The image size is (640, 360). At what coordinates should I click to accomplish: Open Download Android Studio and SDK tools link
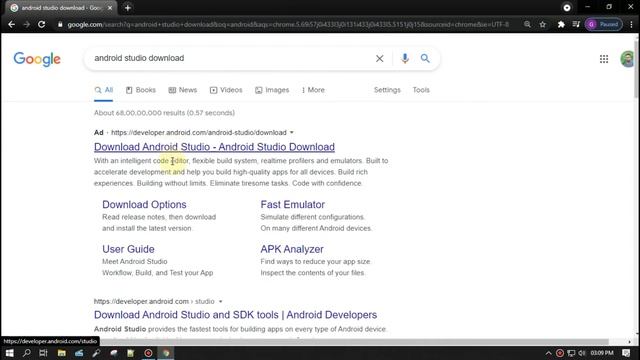(236, 315)
